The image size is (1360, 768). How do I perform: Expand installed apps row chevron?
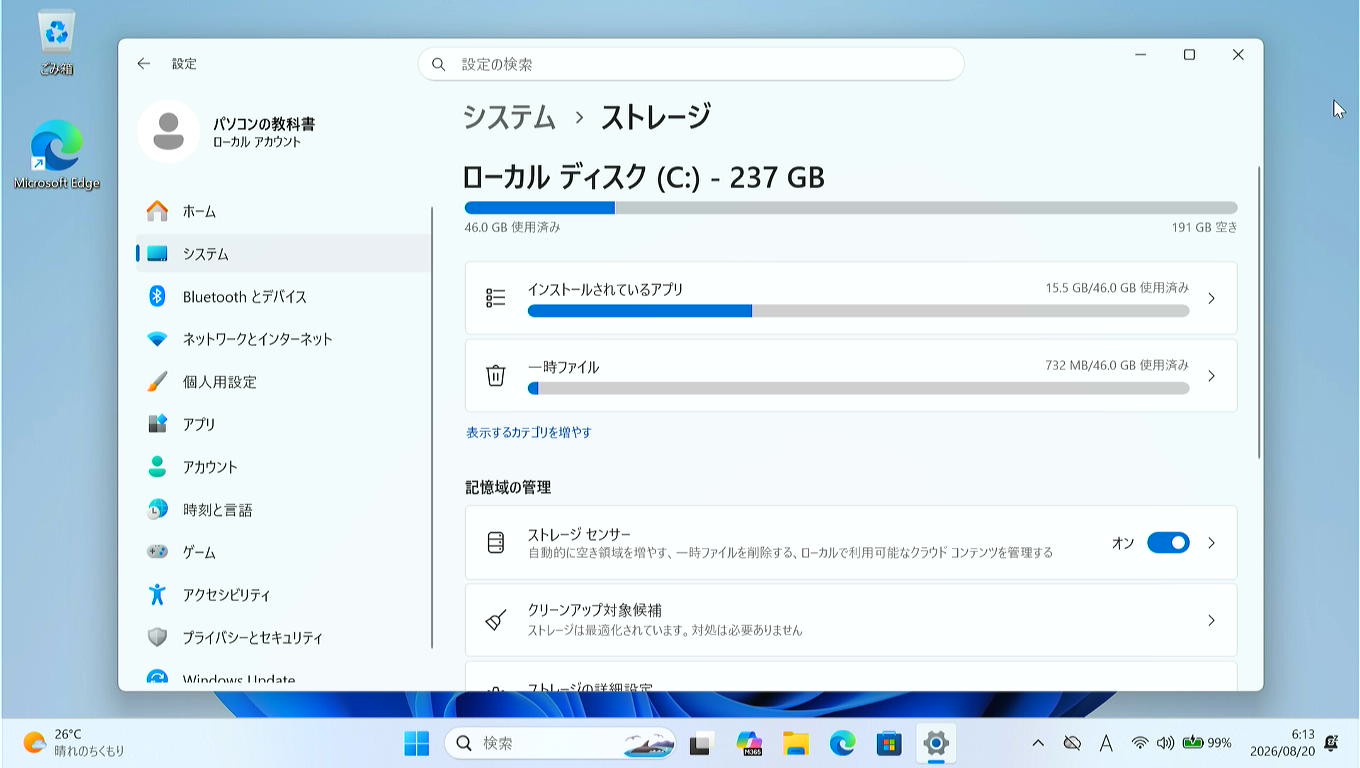pyautogui.click(x=1211, y=298)
